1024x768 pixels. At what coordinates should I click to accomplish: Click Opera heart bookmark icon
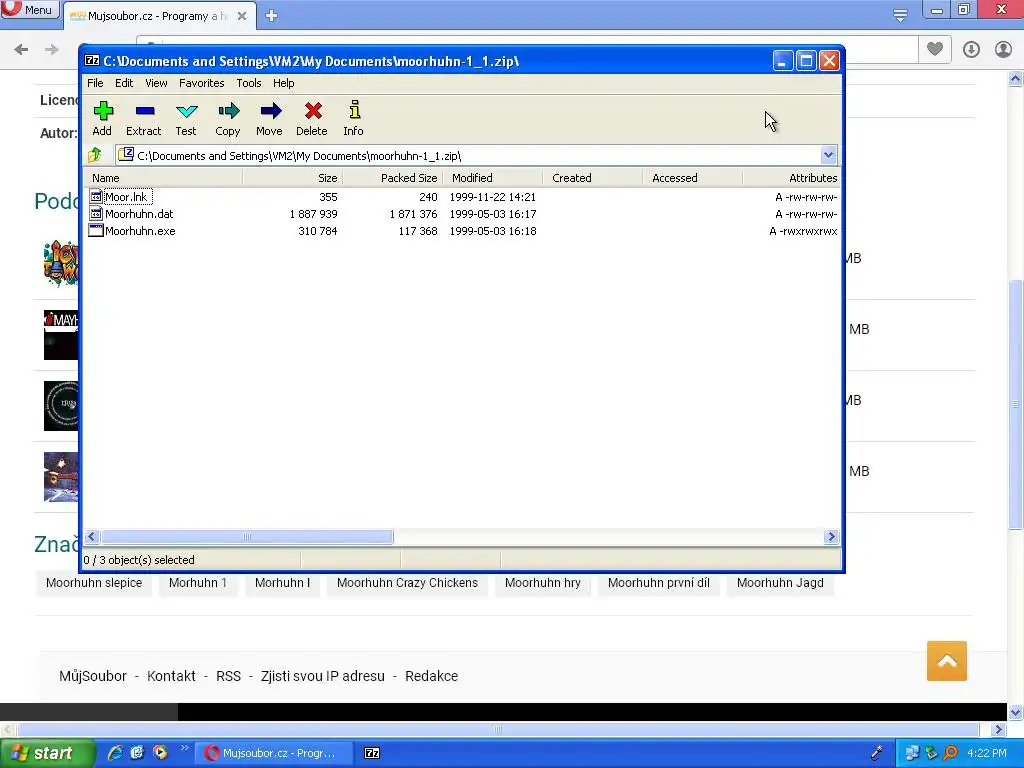click(935, 49)
